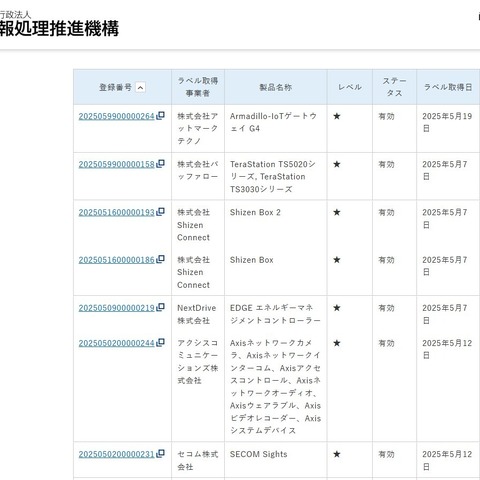Click the 有効 status in Armadillo-IoT row

[386, 116]
